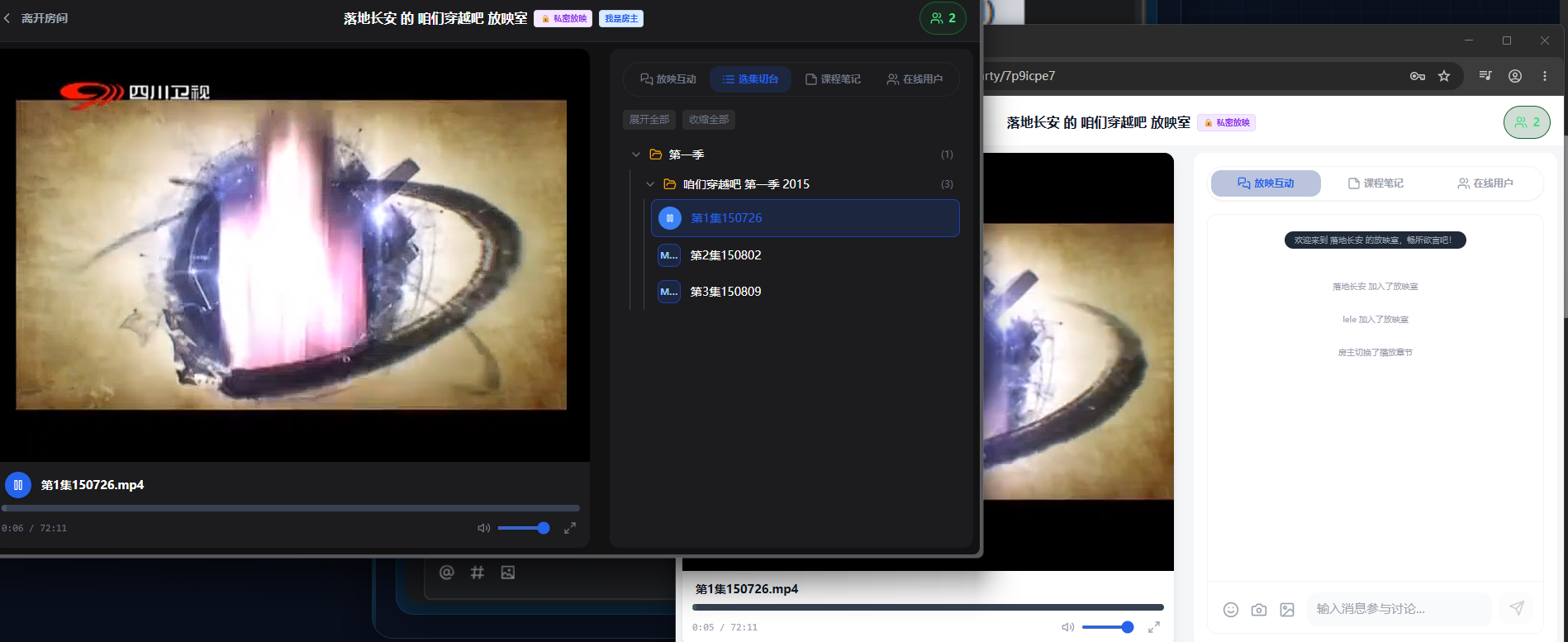Click the 房主切换了播放章节 chat message
The height and width of the screenshot is (642, 1568).
pos(1376,353)
